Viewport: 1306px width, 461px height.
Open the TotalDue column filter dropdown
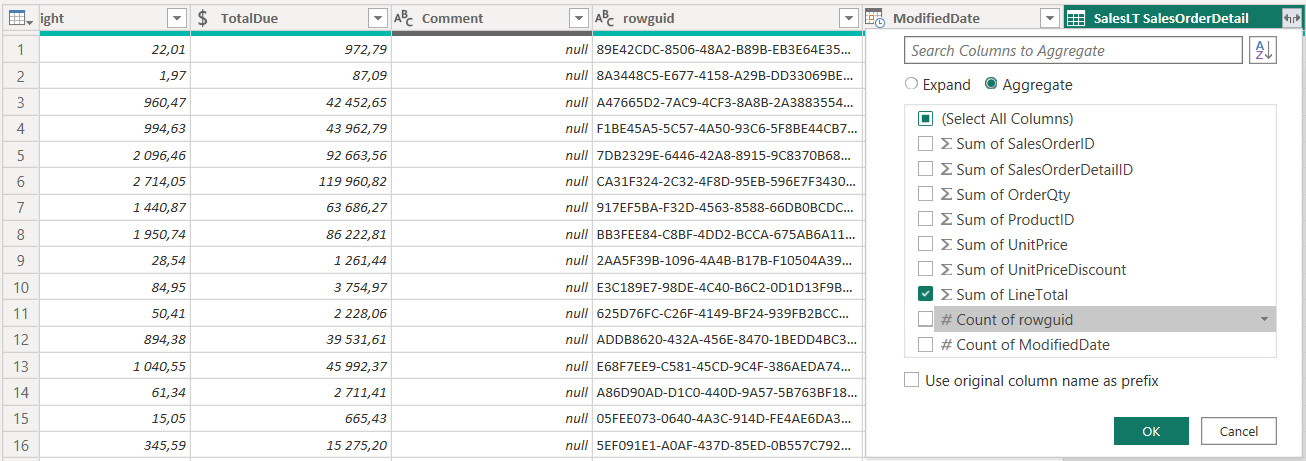tap(377, 18)
